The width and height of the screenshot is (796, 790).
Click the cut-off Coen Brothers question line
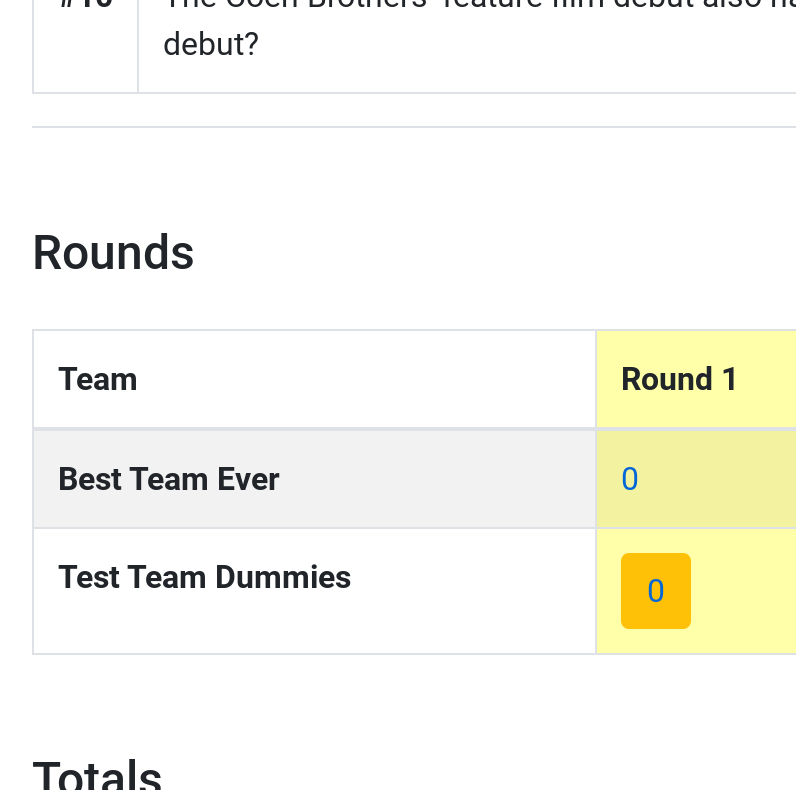[x=479, y=5]
